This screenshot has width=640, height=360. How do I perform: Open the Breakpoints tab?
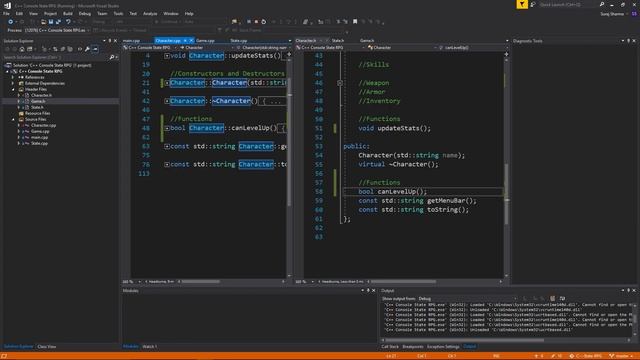click(x=413, y=347)
